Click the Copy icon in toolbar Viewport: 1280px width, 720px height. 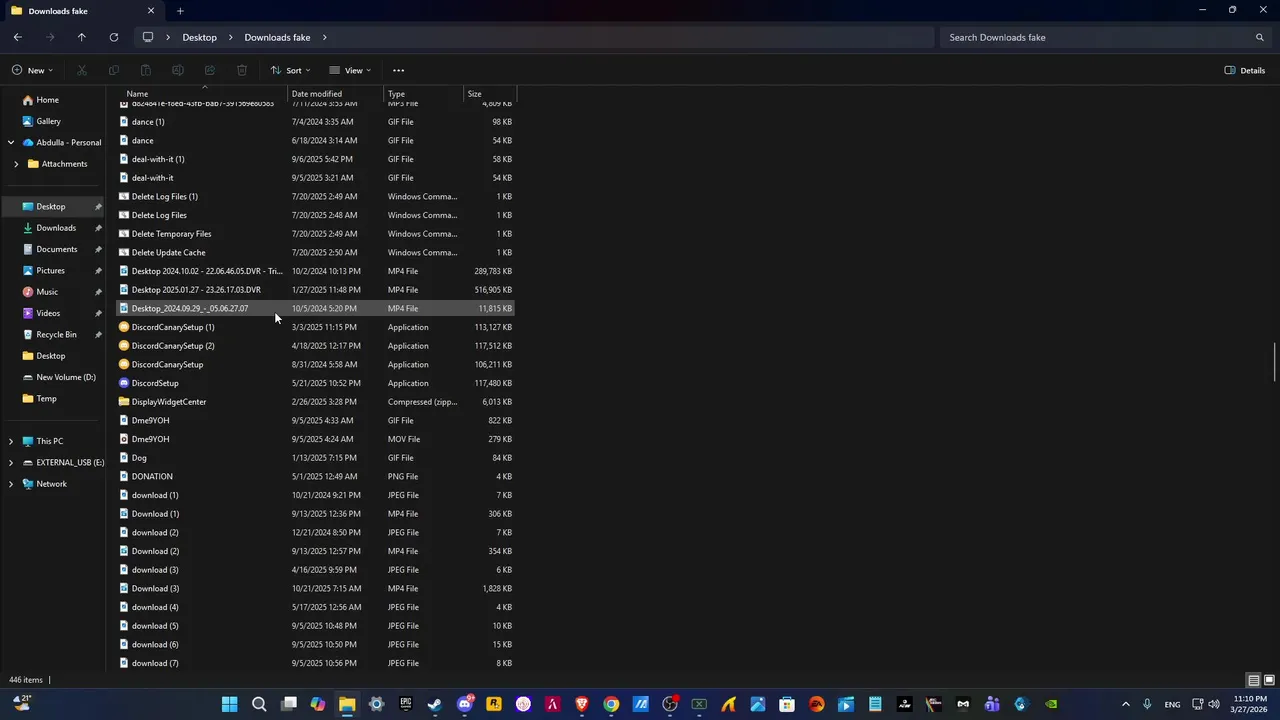(x=114, y=70)
